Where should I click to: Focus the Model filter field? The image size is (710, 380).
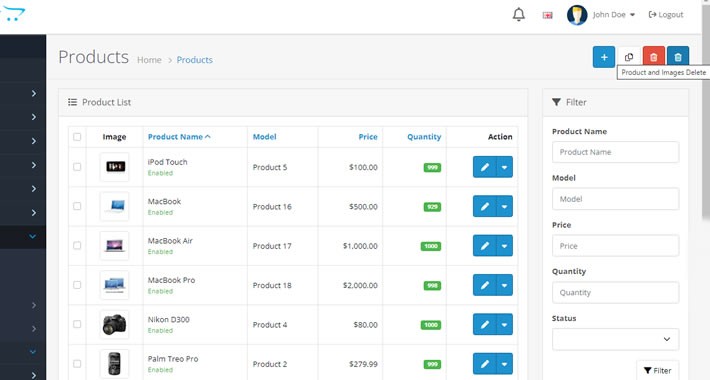click(x=615, y=199)
